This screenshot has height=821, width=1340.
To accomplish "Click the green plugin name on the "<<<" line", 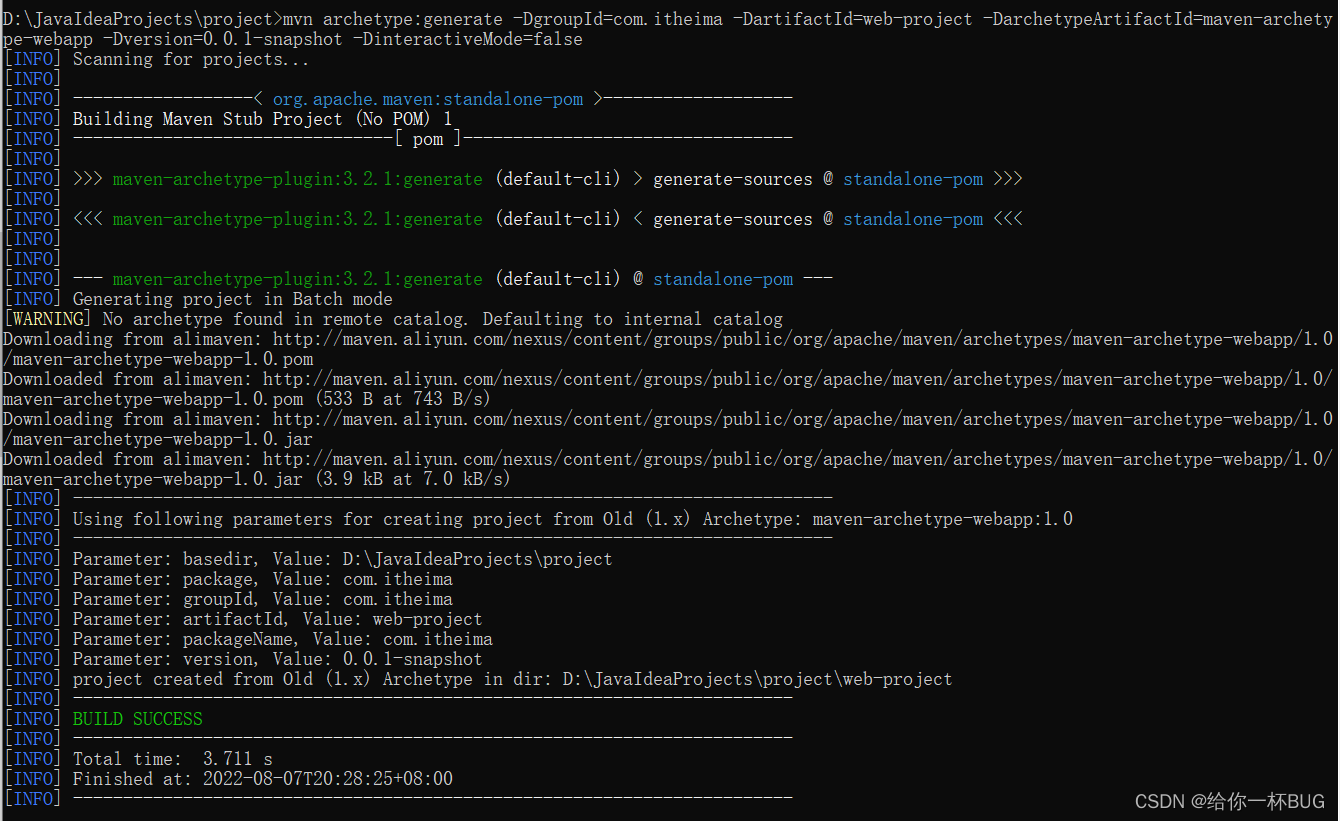I will coord(297,219).
